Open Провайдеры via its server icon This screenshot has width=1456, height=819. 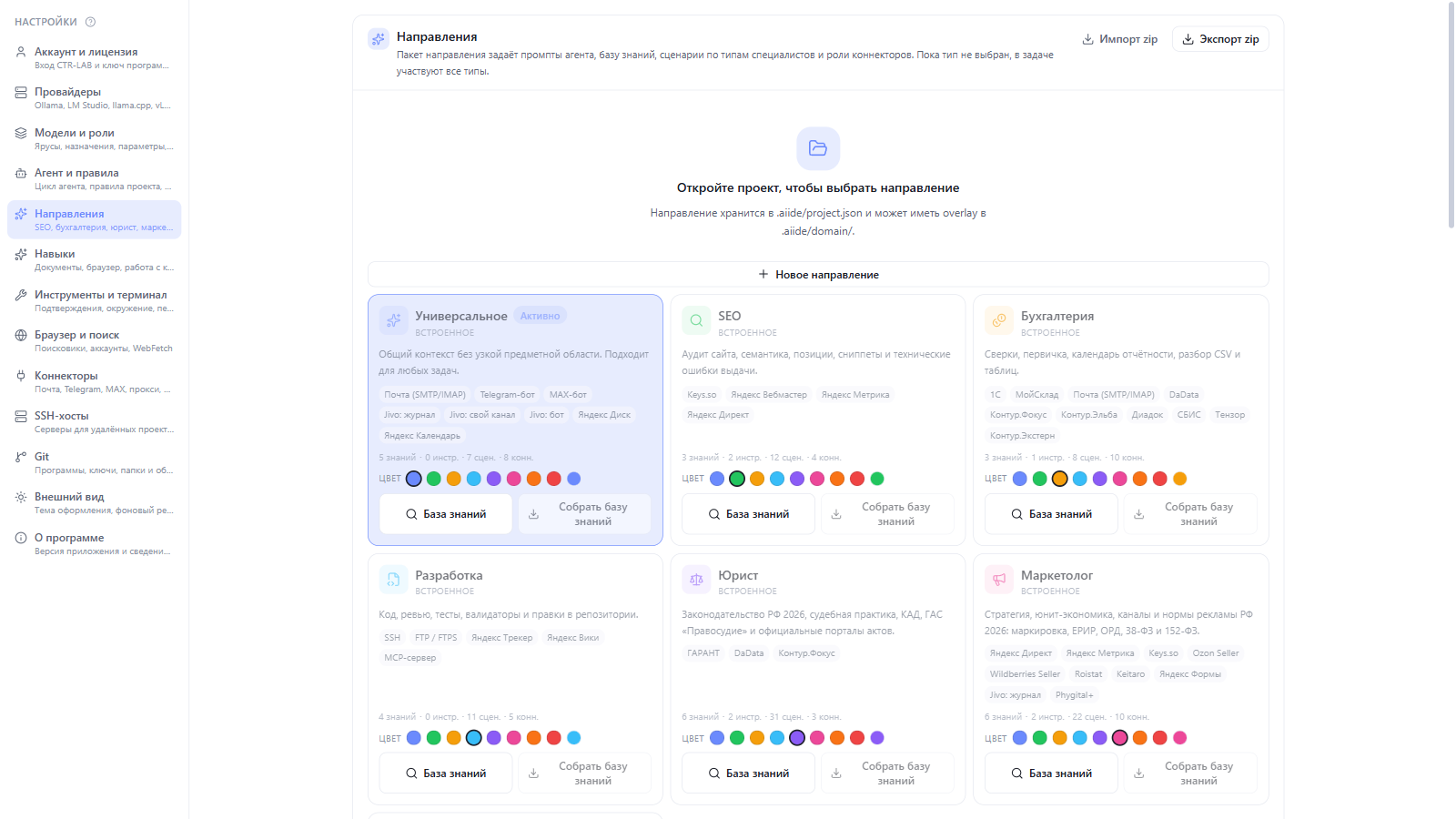click(21, 92)
